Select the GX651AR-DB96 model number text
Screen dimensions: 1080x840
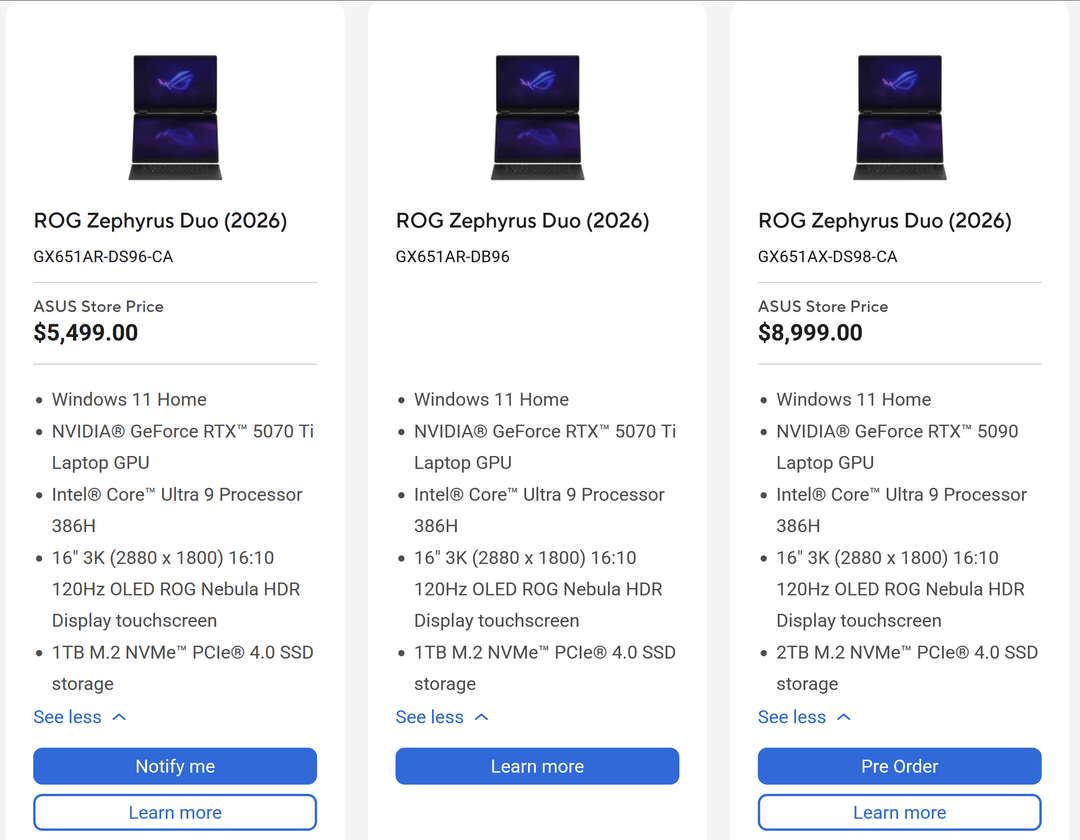(x=452, y=257)
